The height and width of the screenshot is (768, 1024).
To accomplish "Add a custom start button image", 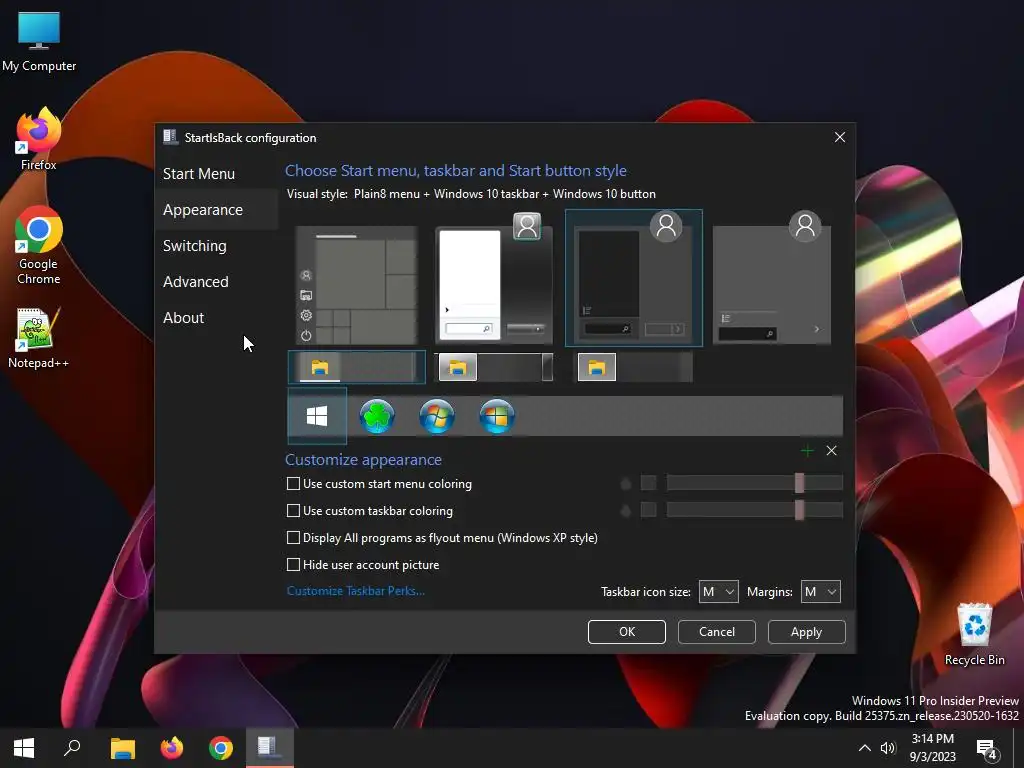I will click(x=807, y=451).
